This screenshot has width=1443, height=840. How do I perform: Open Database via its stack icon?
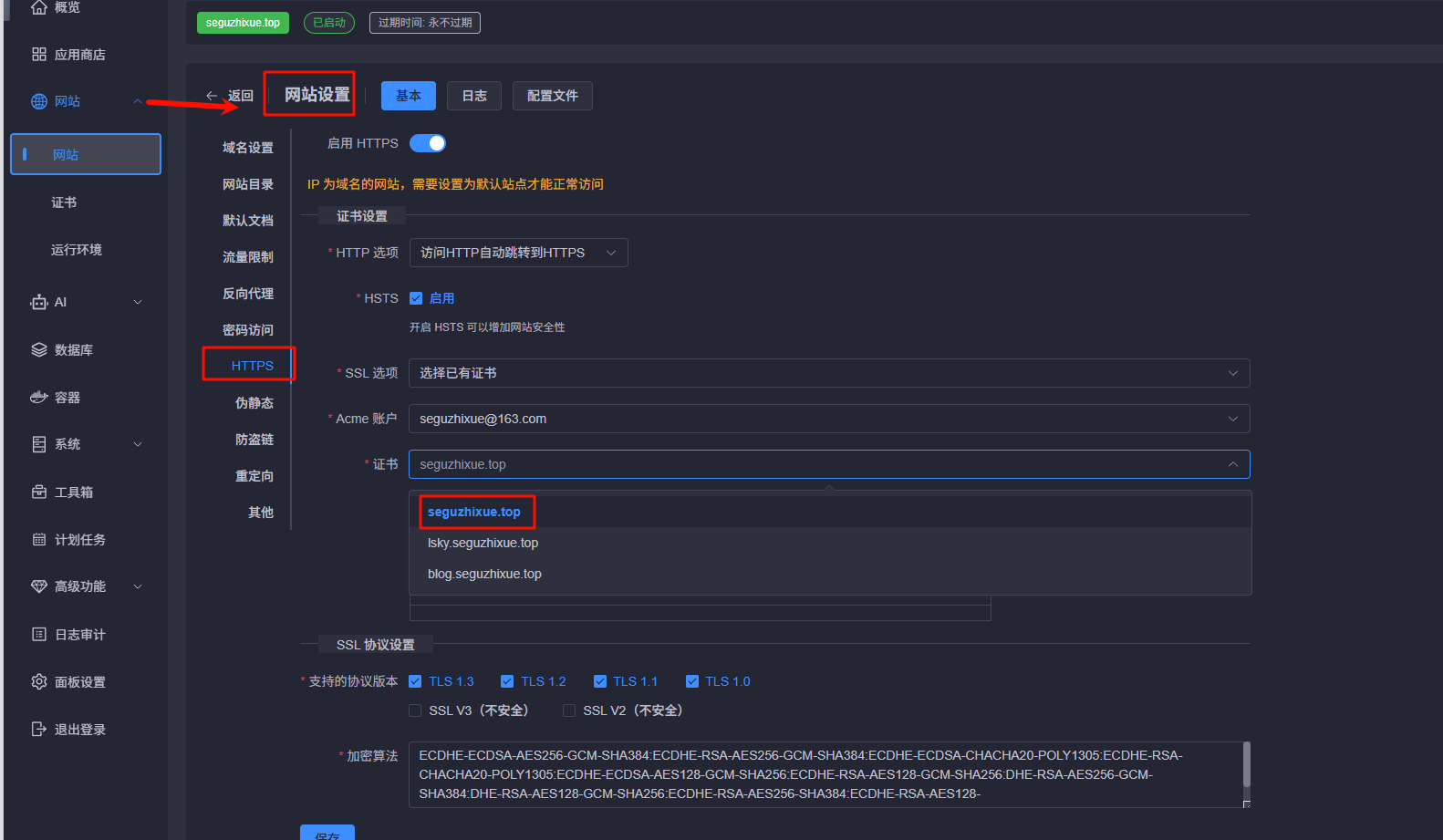38,350
